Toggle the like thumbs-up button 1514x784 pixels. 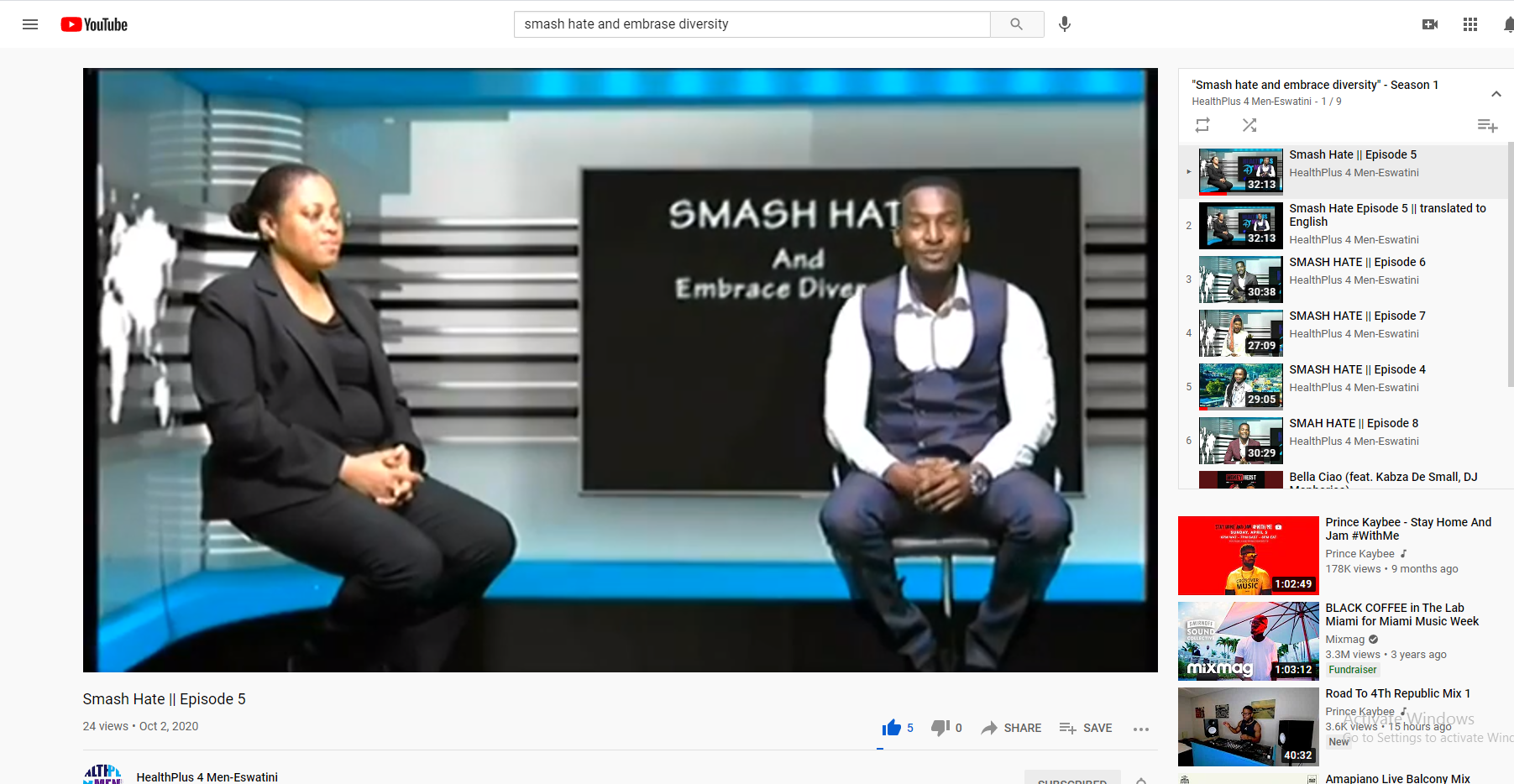pos(892,728)
